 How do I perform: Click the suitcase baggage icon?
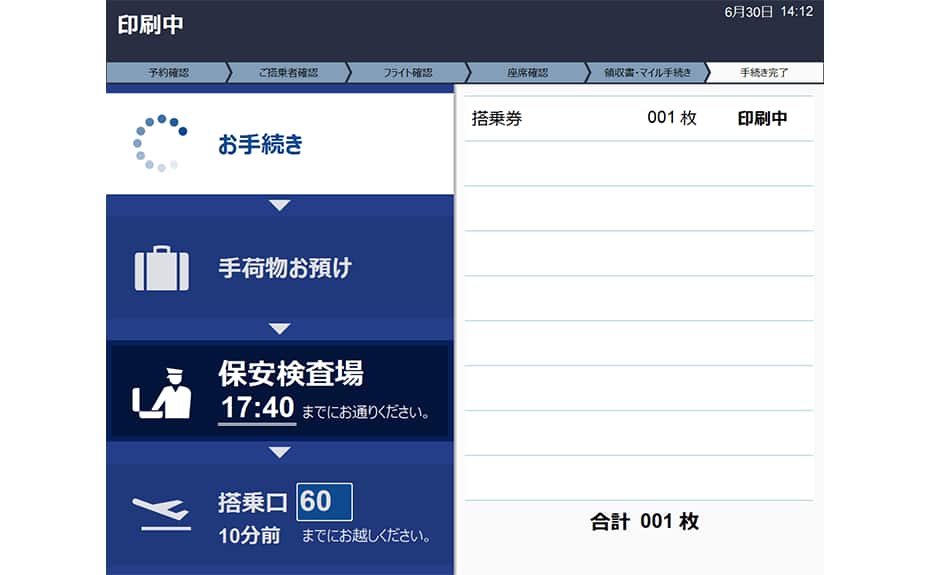161,268
